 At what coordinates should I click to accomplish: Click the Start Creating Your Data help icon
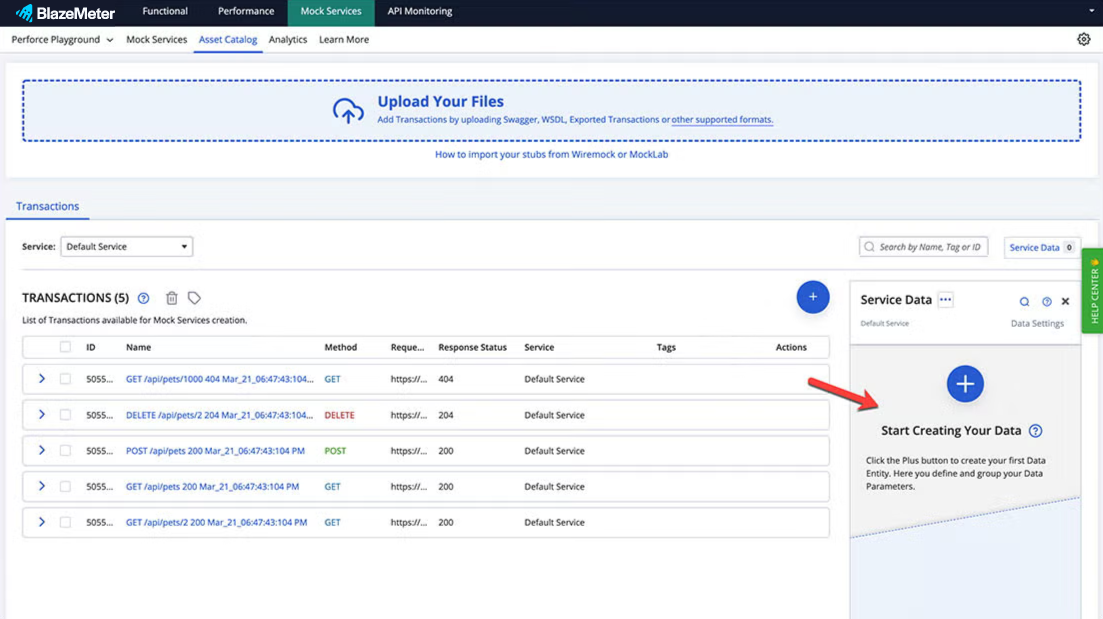coord(1036,430)
